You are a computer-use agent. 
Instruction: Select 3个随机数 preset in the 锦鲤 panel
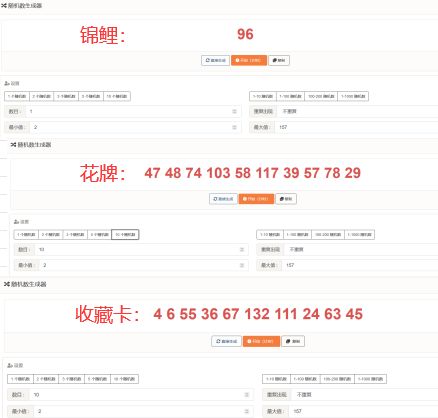(x=66, y=96)
